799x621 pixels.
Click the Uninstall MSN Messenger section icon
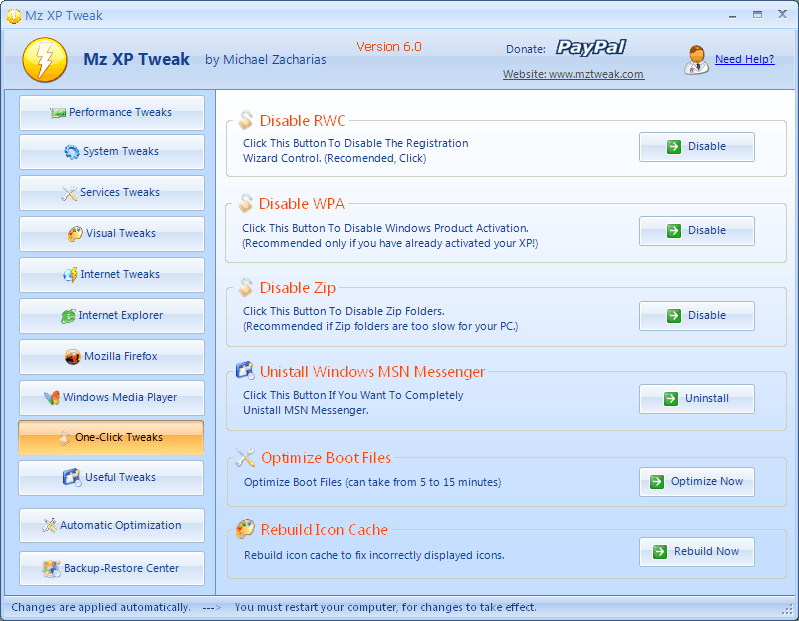[245, 371]
